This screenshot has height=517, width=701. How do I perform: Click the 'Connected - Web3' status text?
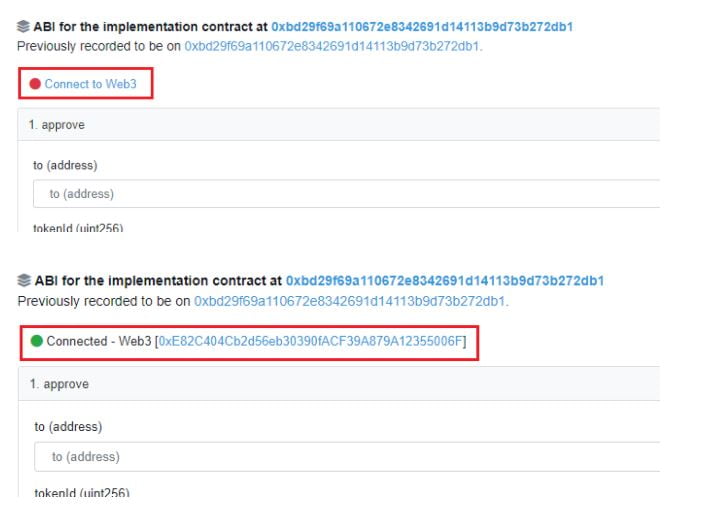(99, 341)
